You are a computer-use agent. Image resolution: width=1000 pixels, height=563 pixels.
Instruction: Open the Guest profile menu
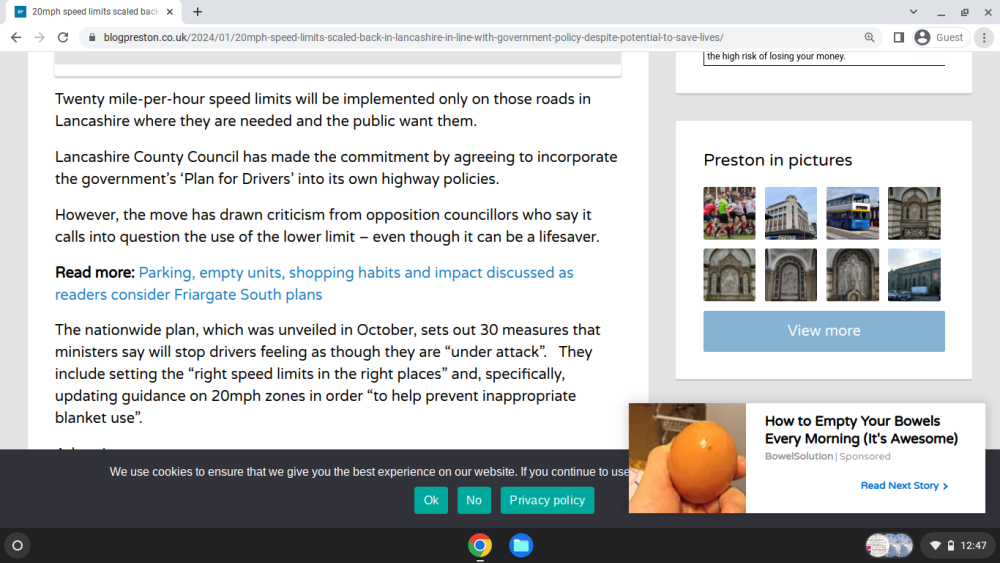939,38
